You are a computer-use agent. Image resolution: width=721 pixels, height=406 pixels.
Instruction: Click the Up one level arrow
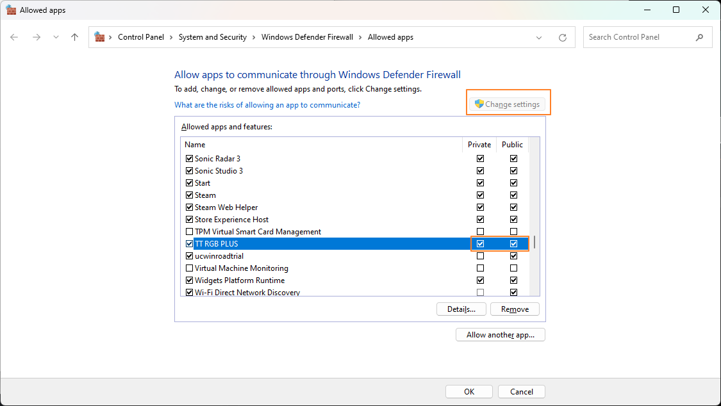pos(74,38)
